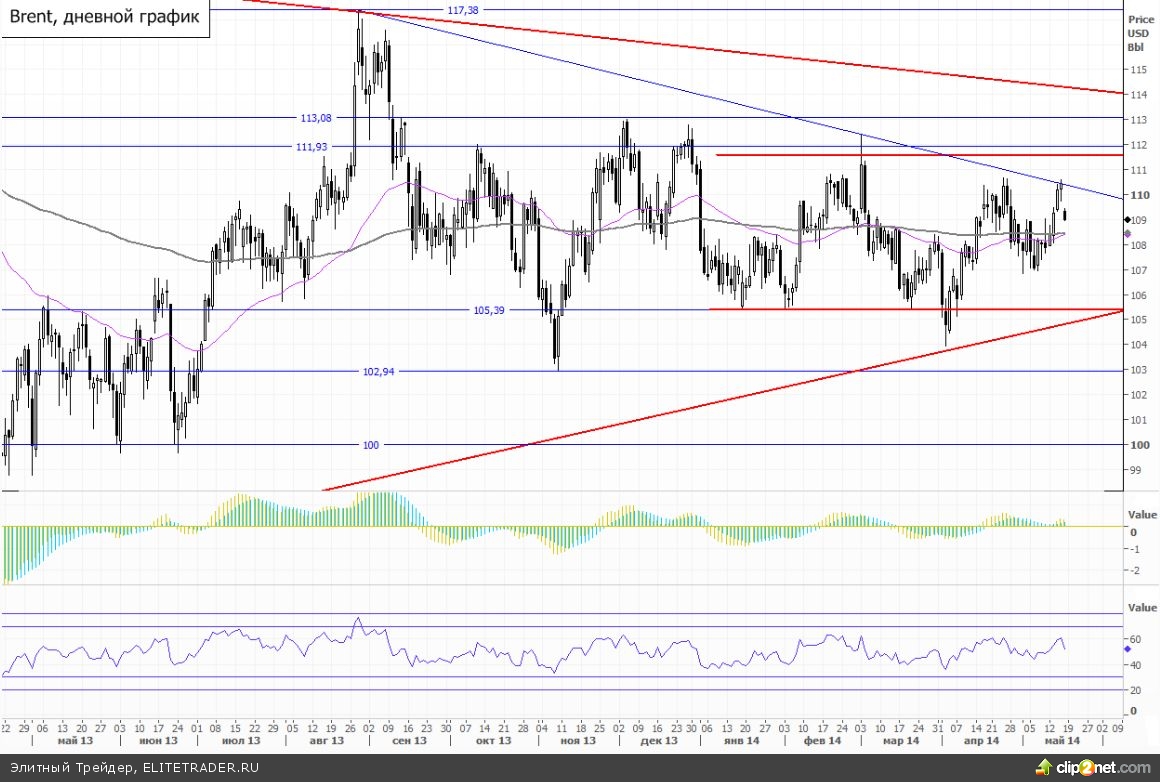The width and height of the screenshot is (1160, 782).
Task: Pick the 105,39 support level label
Action: [488, 310]
